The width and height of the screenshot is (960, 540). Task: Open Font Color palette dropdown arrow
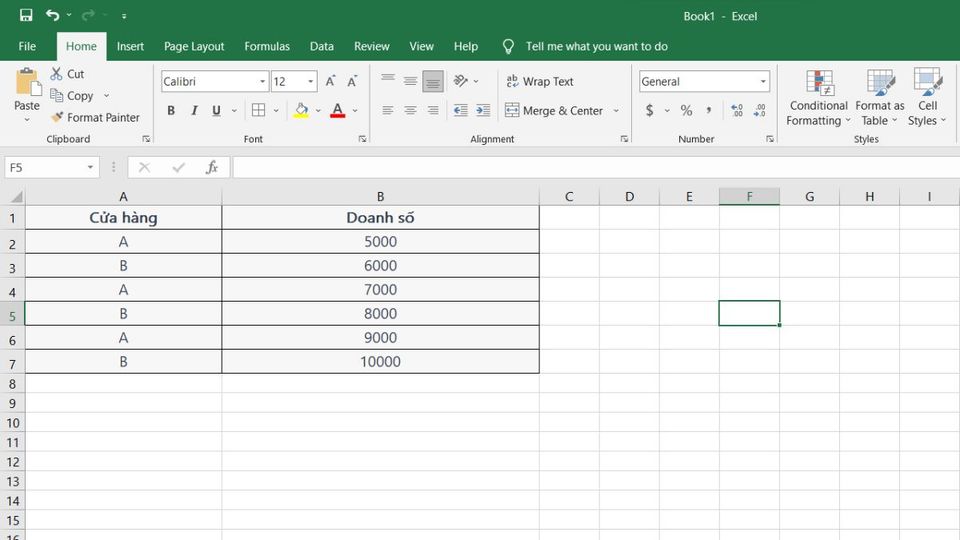[355, 111]
